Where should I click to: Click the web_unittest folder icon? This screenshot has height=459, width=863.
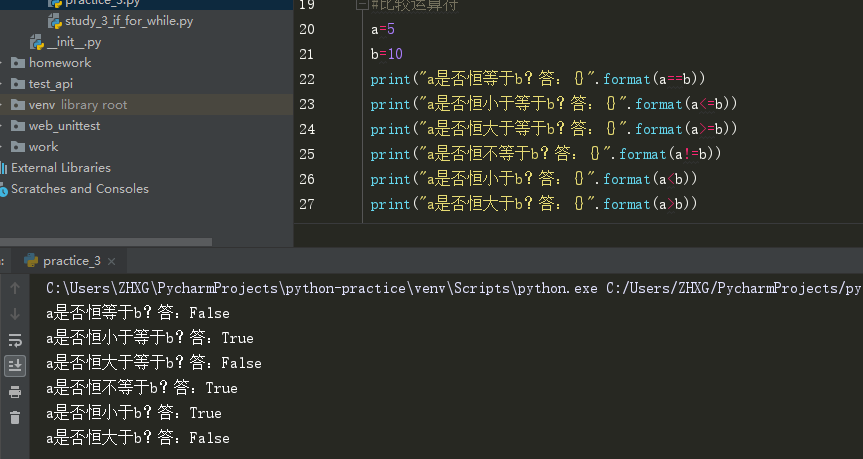click(x=18, y=125)
